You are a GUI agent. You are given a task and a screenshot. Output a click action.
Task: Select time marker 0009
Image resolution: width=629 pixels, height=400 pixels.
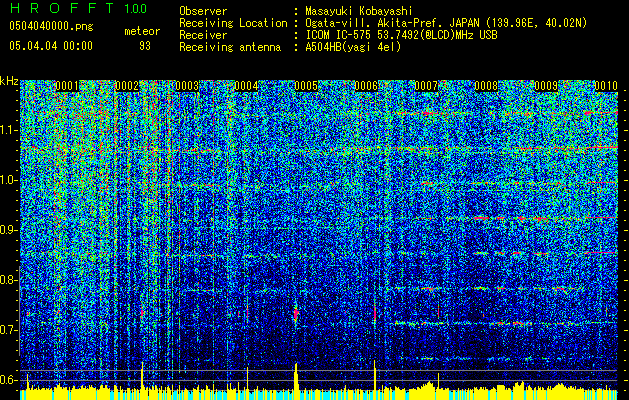tap(546, 86)
